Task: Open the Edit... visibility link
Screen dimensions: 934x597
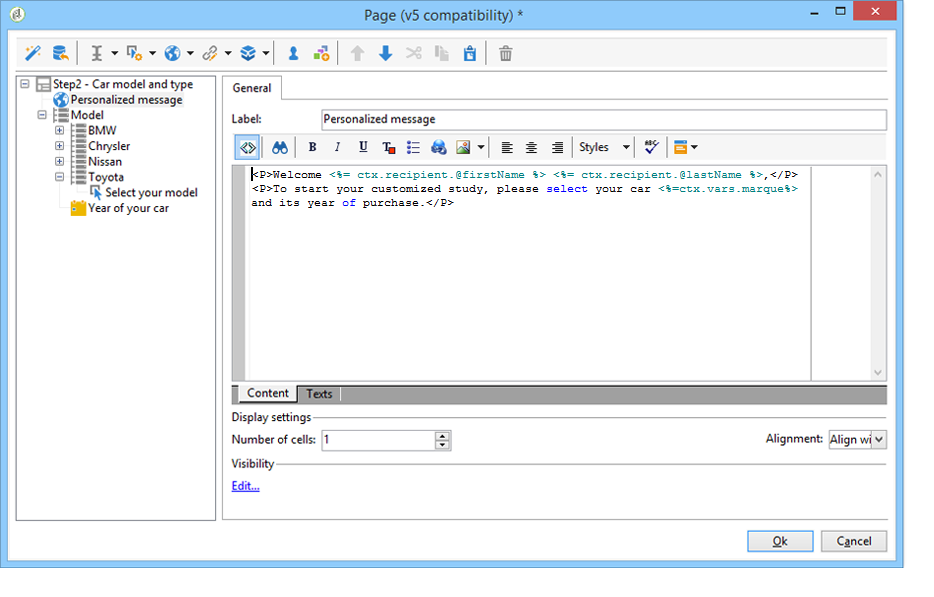Action: tap(245, 486)
